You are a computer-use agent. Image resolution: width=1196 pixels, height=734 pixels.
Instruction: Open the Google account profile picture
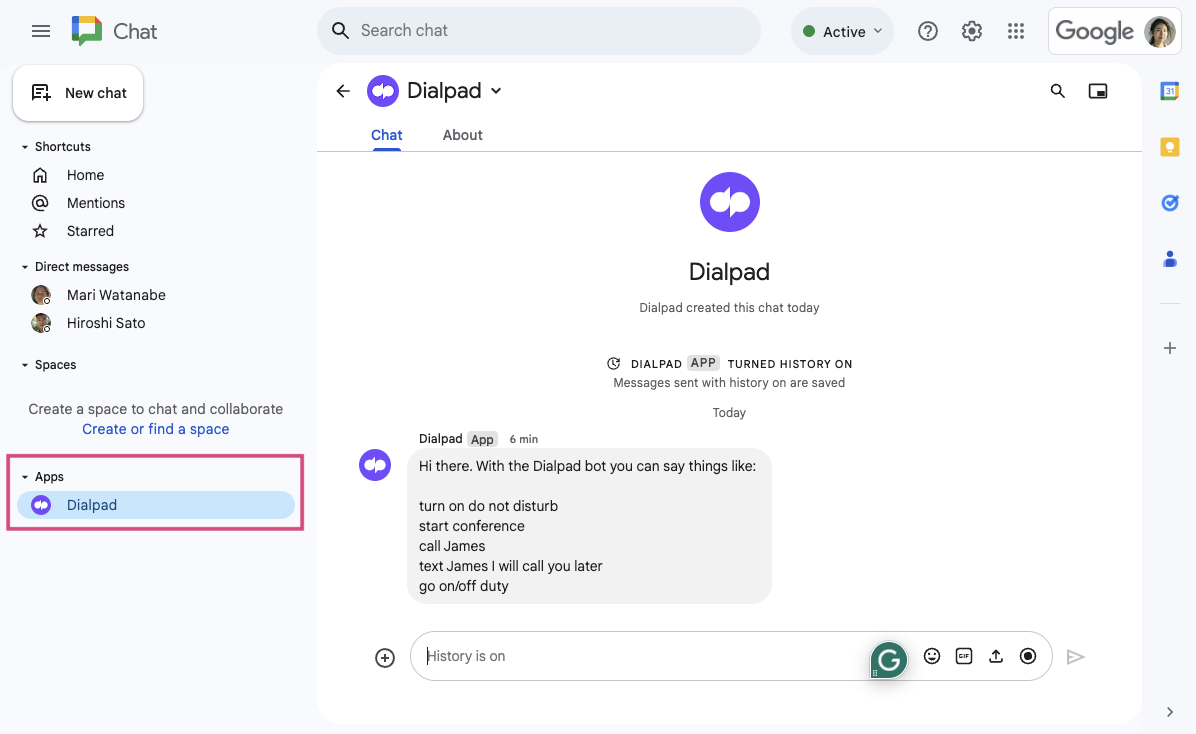1159,31
